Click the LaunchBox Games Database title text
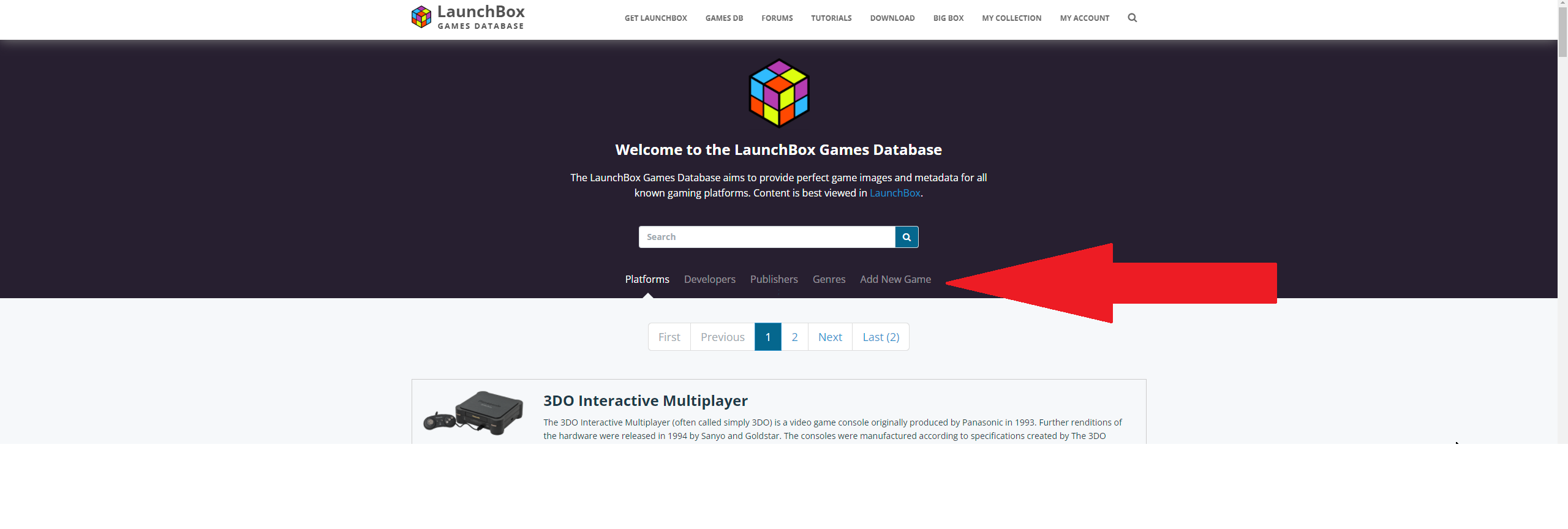The width and height of the screenshot is (1568, 529). [x=481, y=17]
